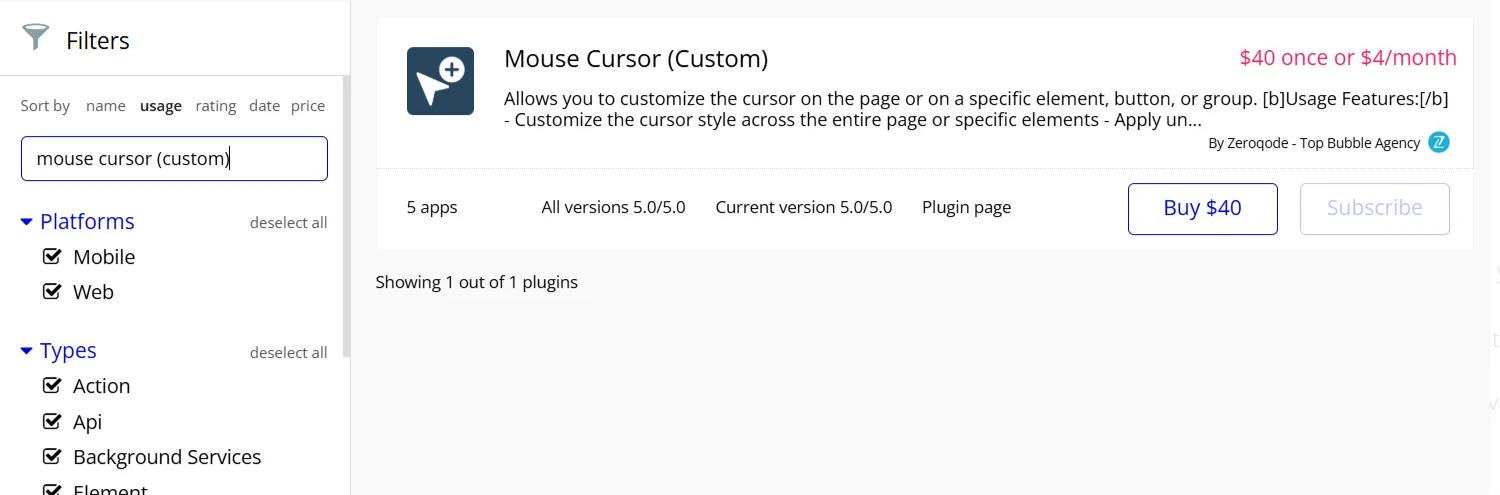Uncheck the Web platform checkbox
Screen dimensions: 1500x495
[x=53, y=292]
